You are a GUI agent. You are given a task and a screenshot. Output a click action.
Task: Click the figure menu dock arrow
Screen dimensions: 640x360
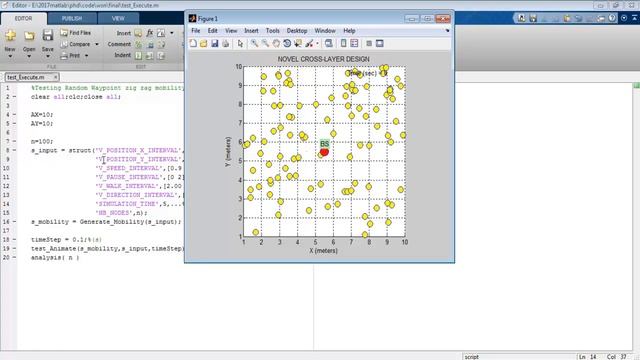click(447, 31)
